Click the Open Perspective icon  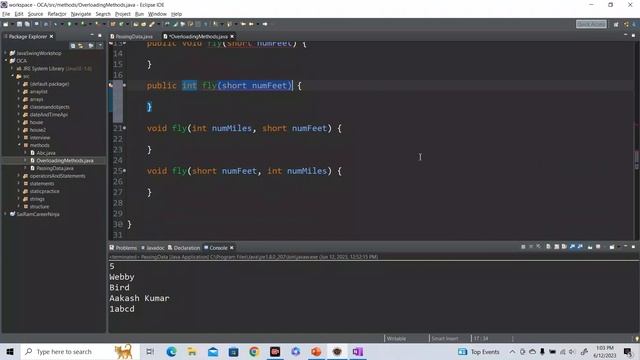tap(616, 24)
